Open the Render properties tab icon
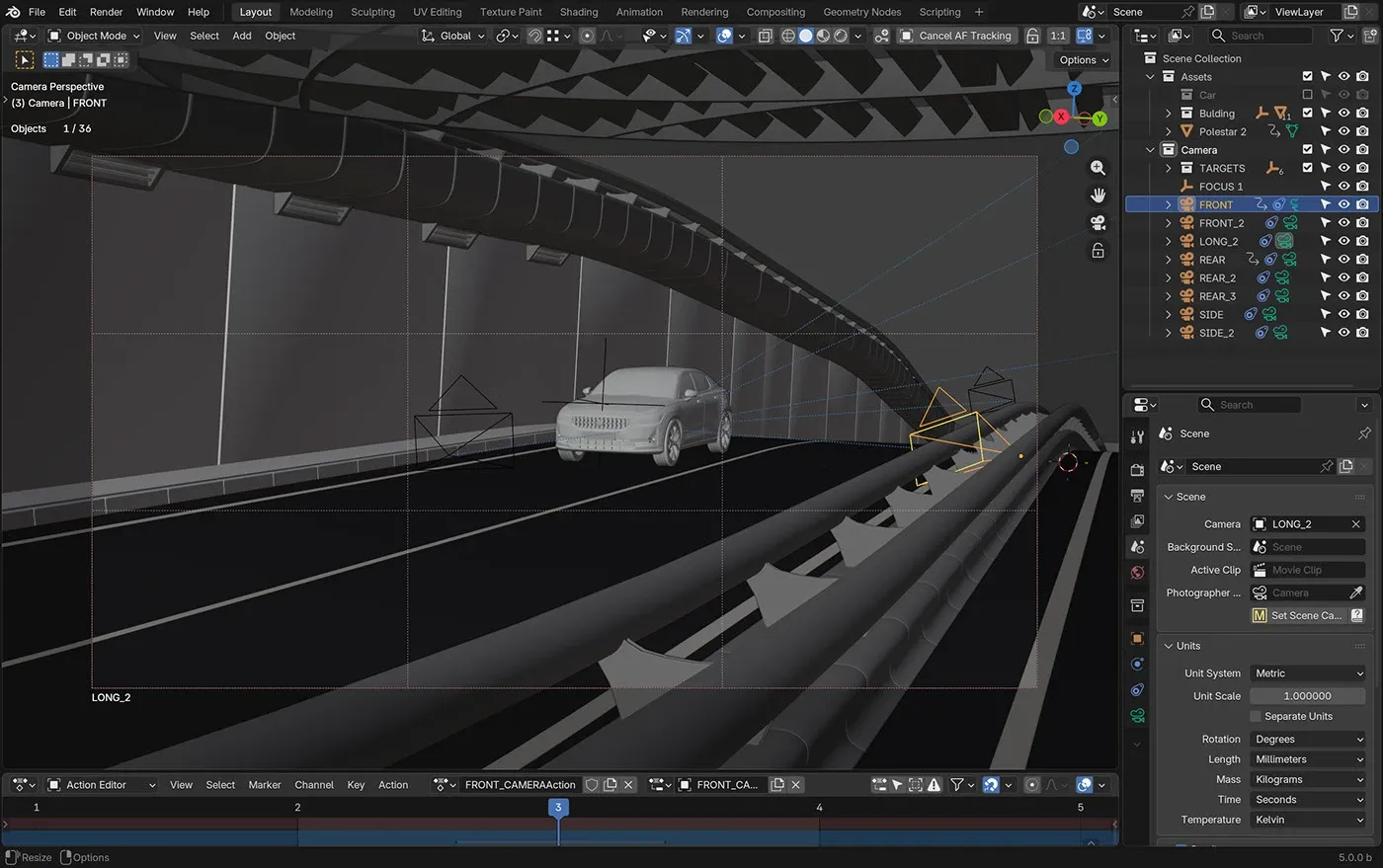 point(1137,470)
